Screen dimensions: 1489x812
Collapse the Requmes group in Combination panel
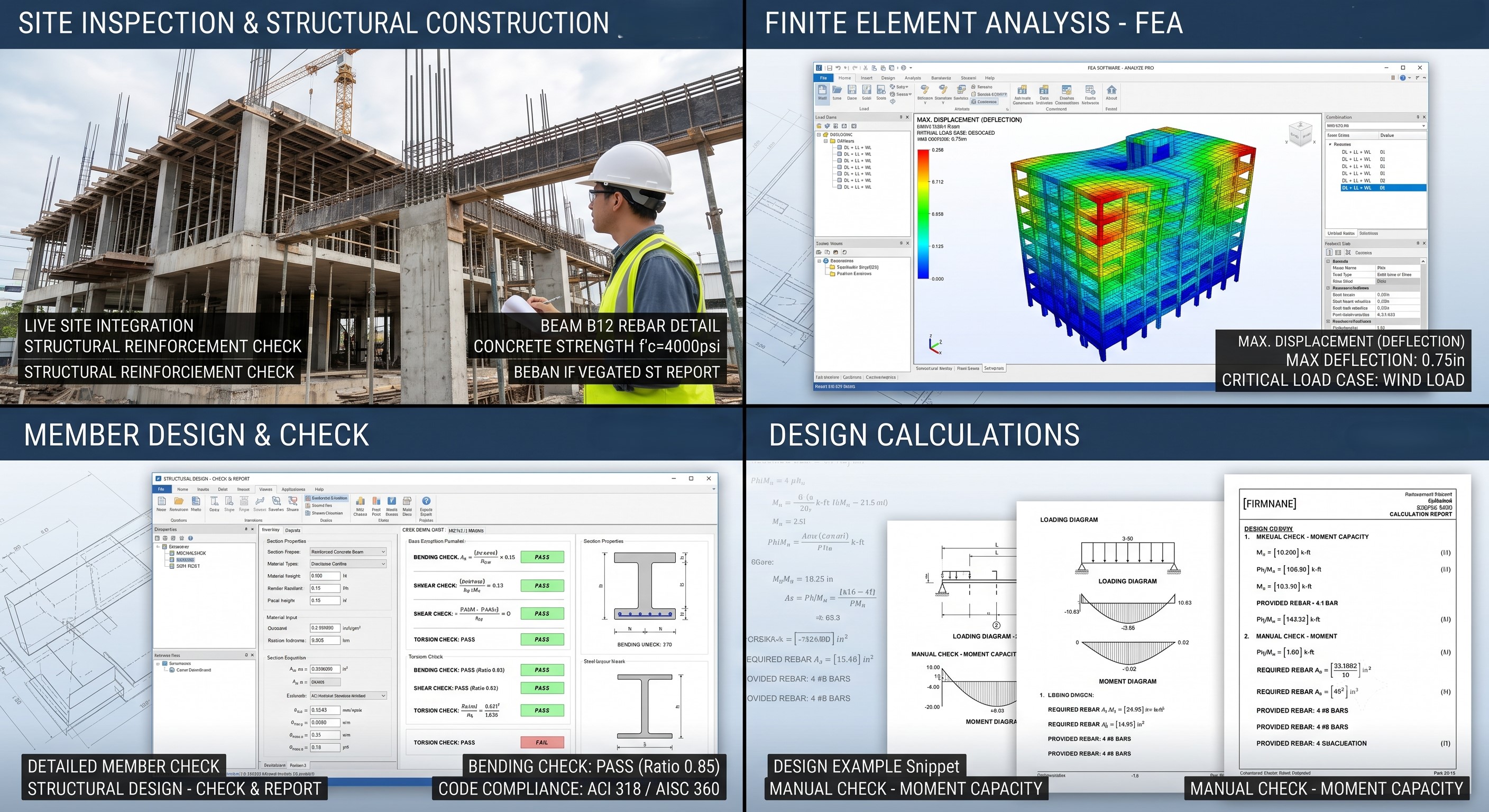point(1330,144)
